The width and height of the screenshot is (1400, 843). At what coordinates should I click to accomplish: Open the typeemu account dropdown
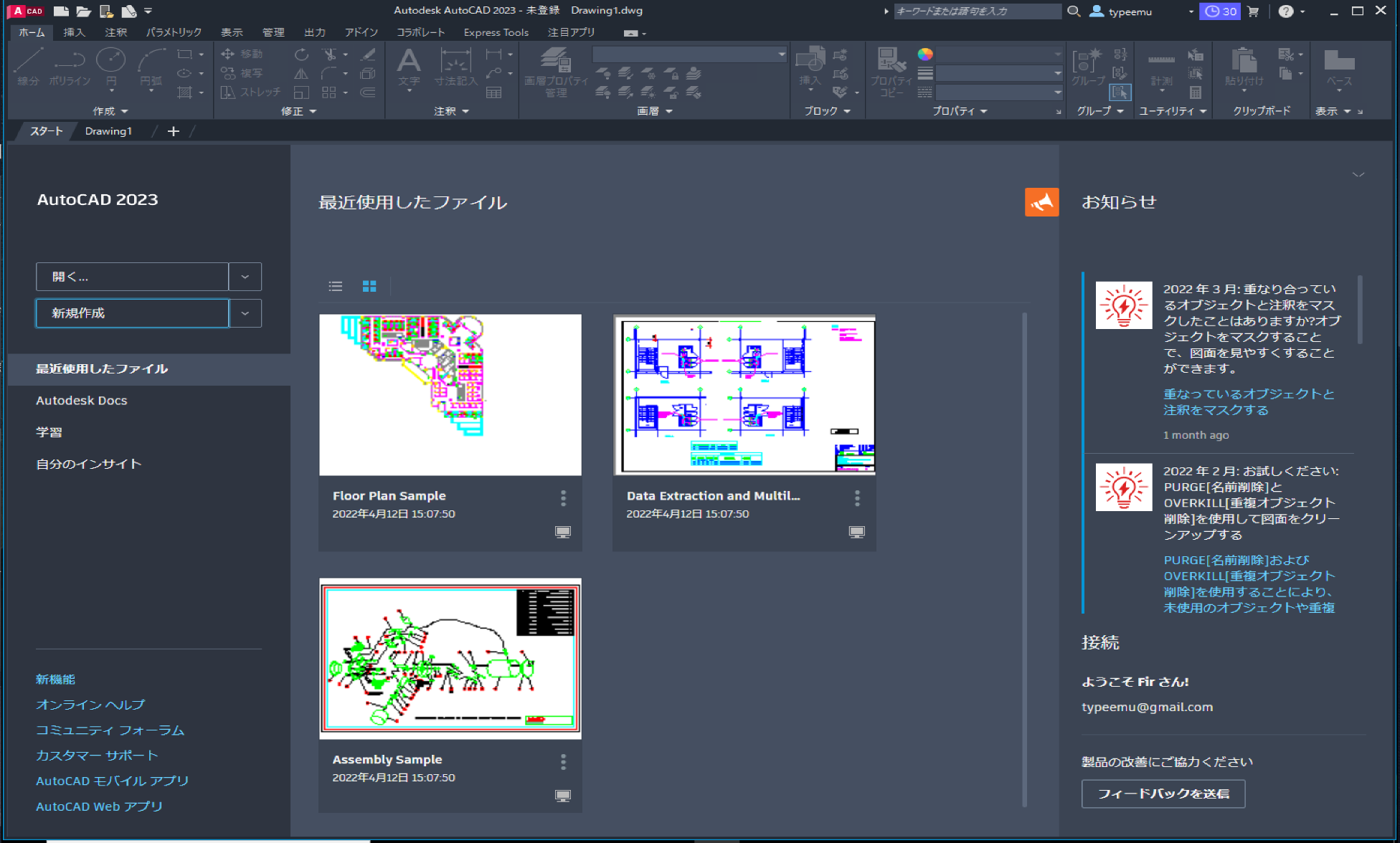point(1191,11)
